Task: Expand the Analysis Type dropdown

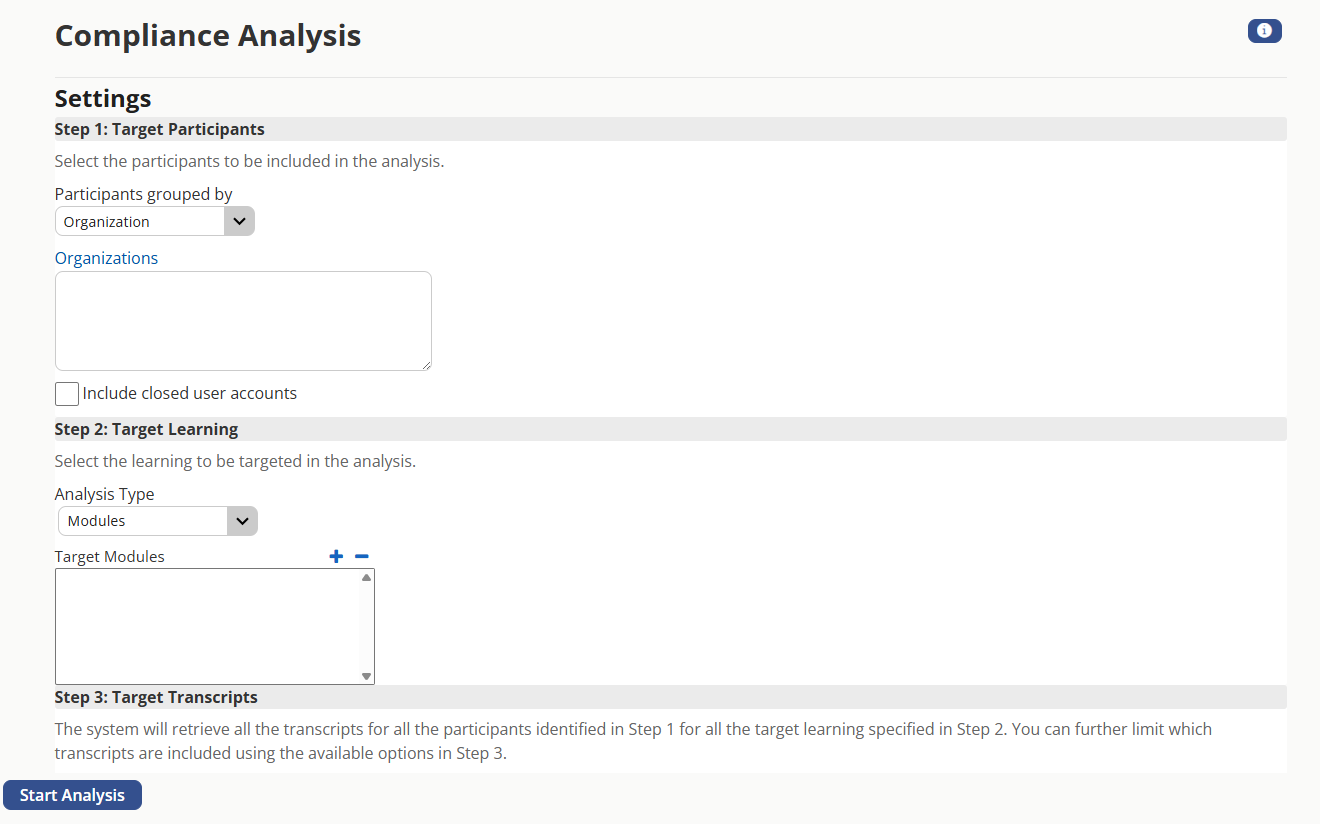Action: (x=157, y=521)
